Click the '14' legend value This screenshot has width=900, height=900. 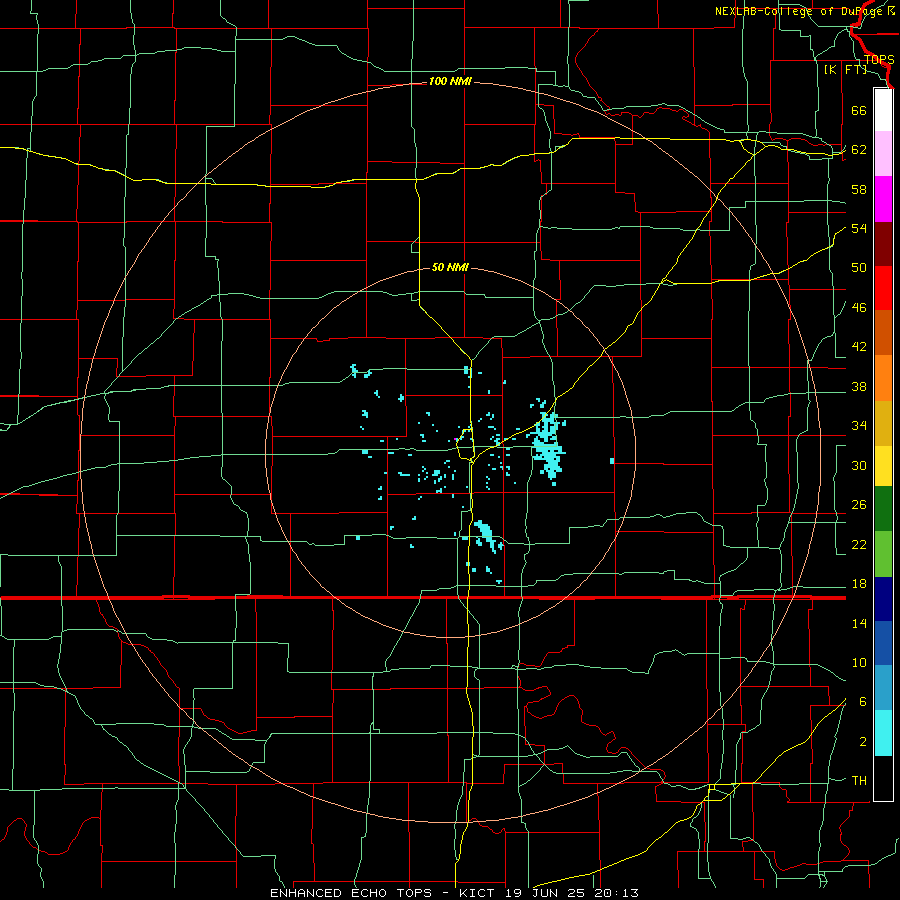click(859, 623)
